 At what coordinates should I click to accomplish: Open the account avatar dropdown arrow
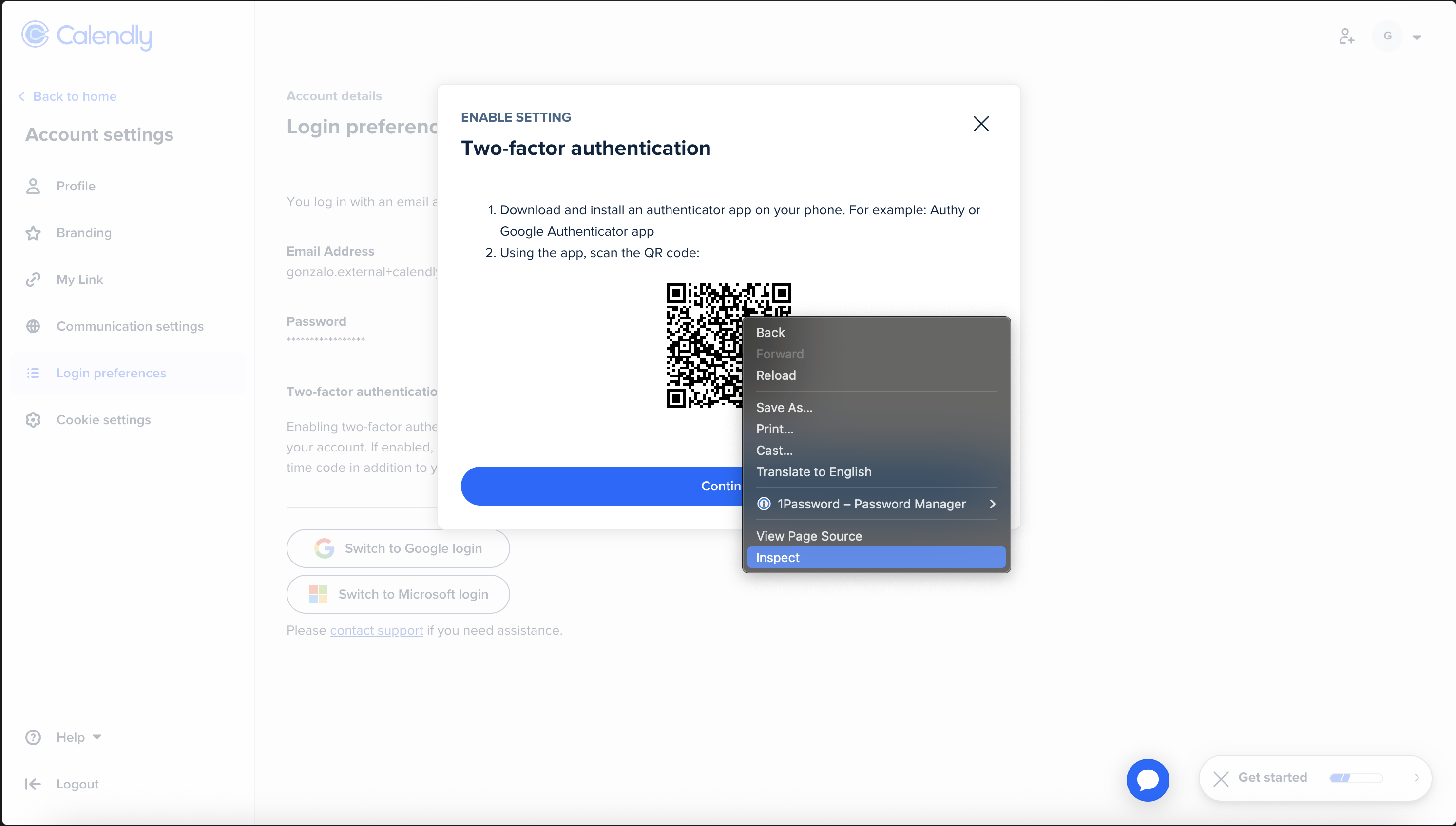click(x=1416, y=38)
